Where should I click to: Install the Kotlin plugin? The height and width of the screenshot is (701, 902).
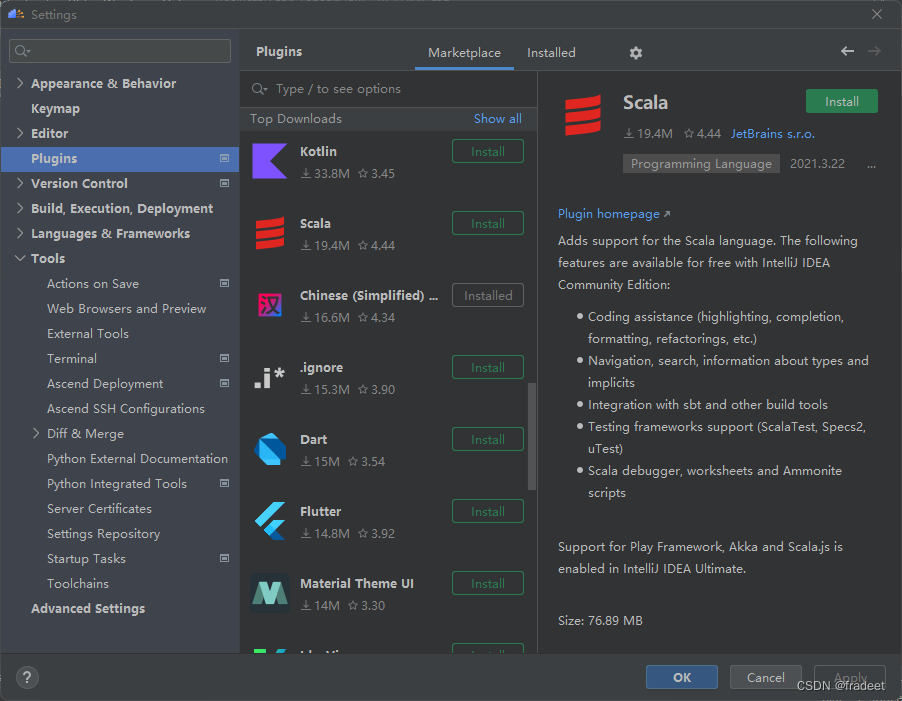pyautogui.click(x=488, y=151)
